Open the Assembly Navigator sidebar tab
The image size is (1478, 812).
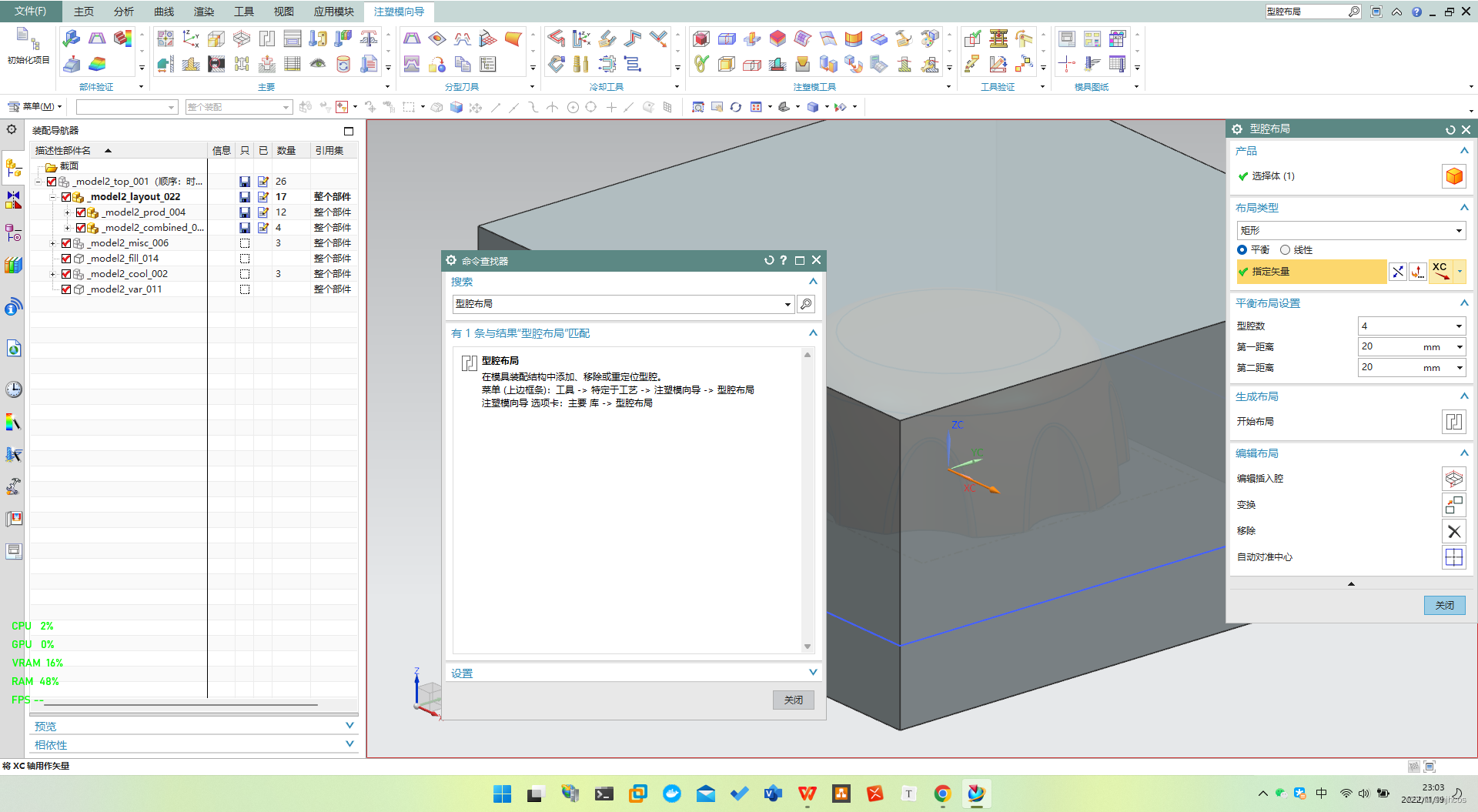point(14,167)
